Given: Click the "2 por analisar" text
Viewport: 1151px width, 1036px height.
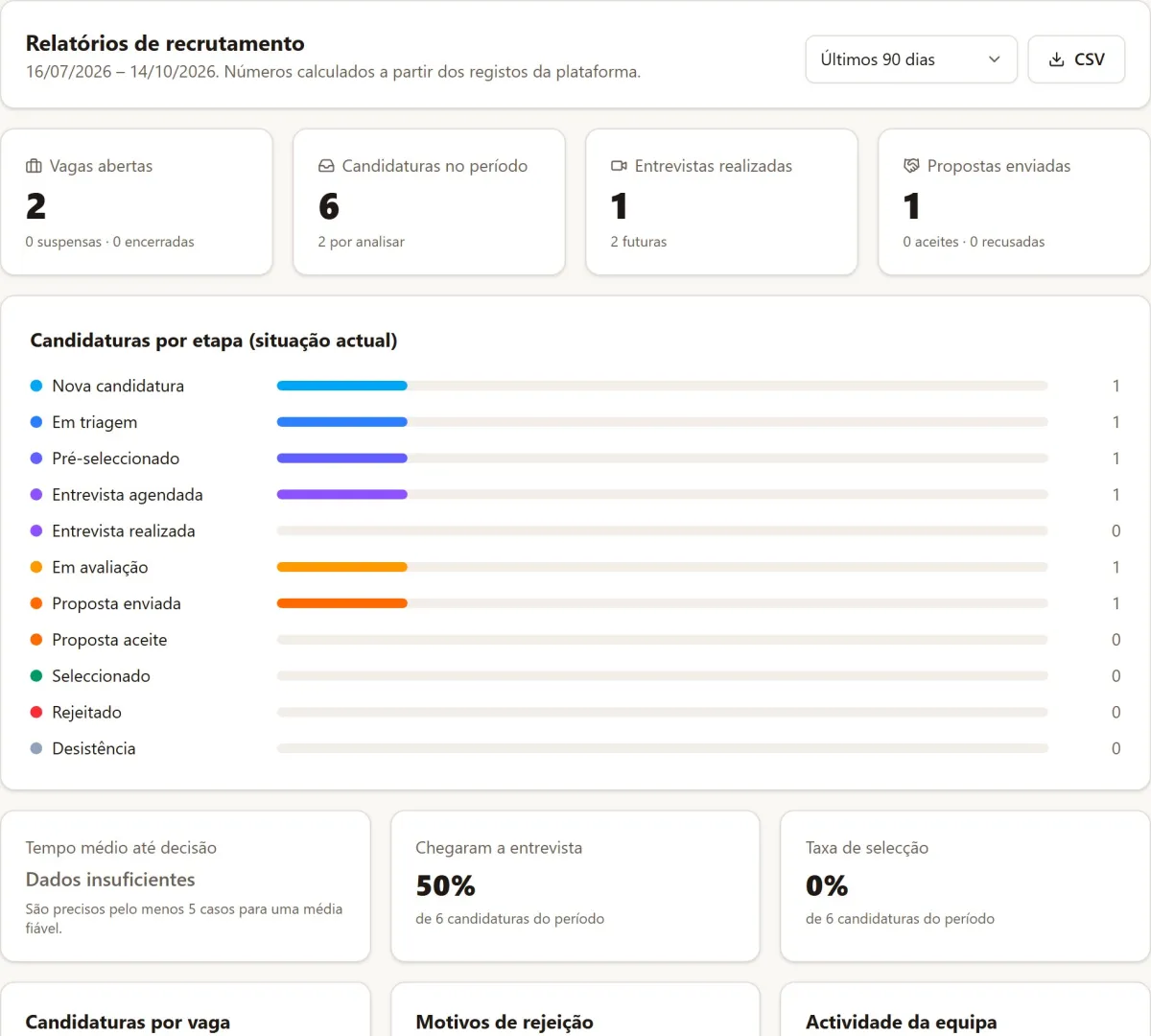Looking at the screenshot, I should pyautogui.click(x=362, y=242).
